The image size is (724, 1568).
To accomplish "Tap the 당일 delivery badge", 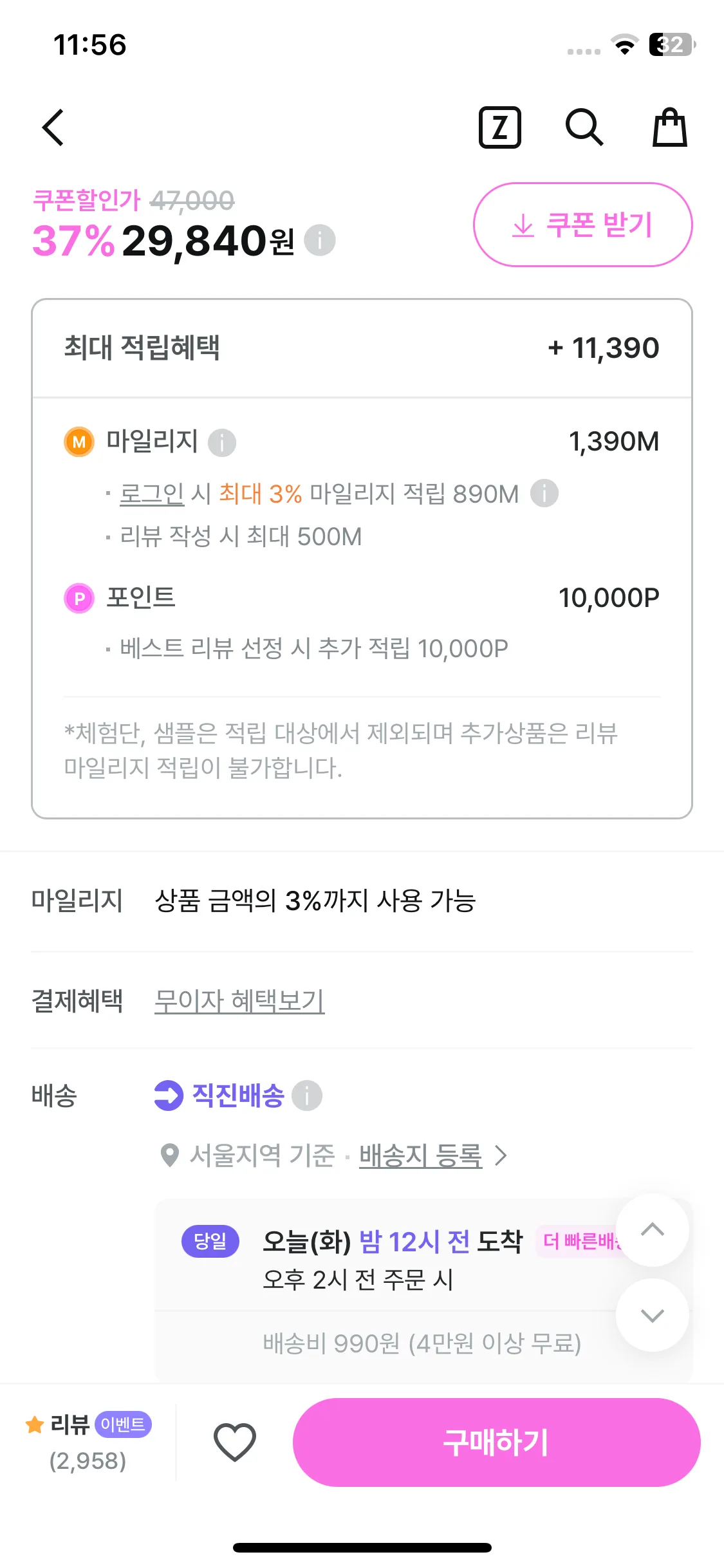I will point(210,1241).
